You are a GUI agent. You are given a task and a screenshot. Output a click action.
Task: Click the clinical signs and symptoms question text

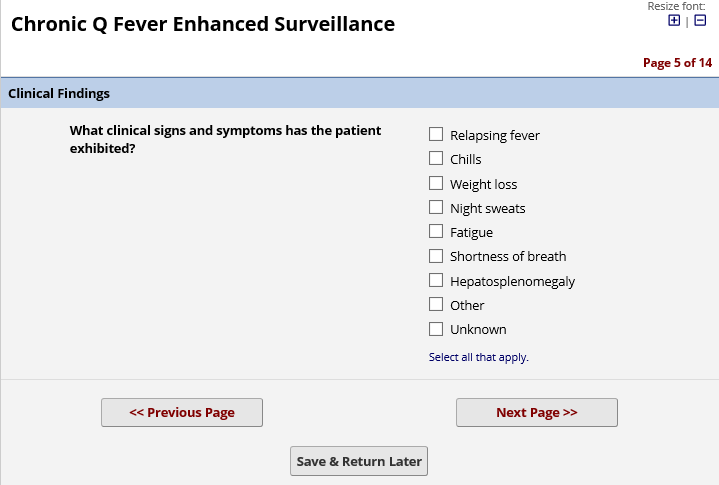click(225, 139)
